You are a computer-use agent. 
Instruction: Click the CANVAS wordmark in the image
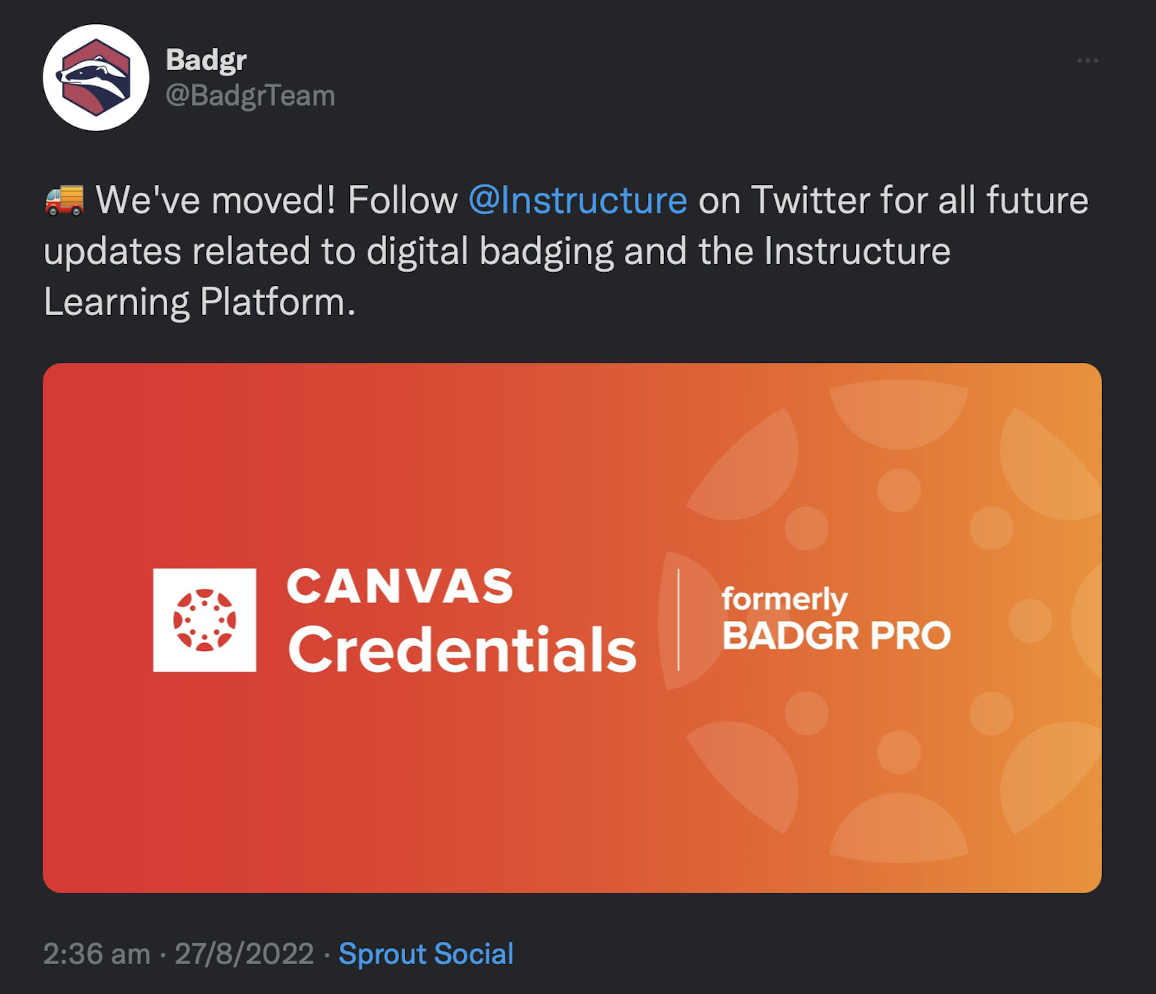pos(400,586)
